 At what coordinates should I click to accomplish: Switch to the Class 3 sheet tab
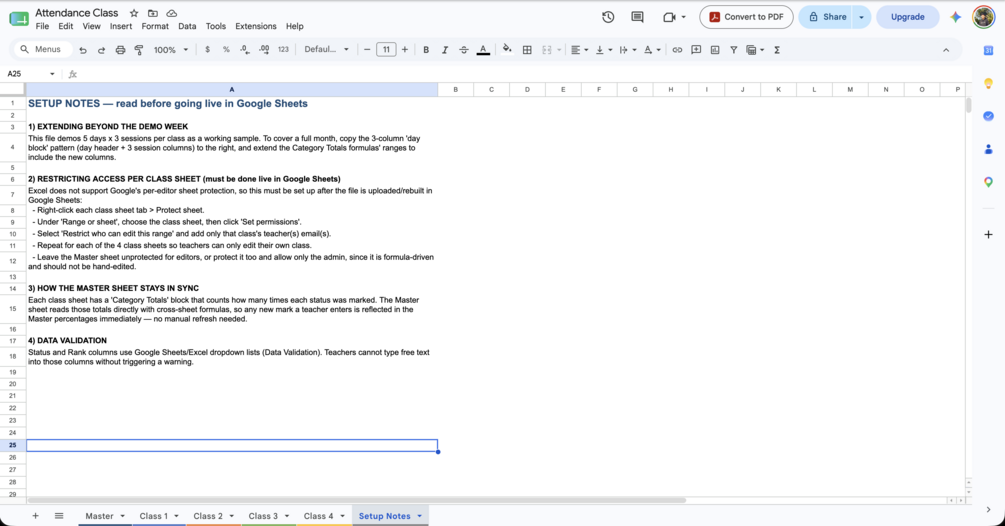[x=263, y=516]
